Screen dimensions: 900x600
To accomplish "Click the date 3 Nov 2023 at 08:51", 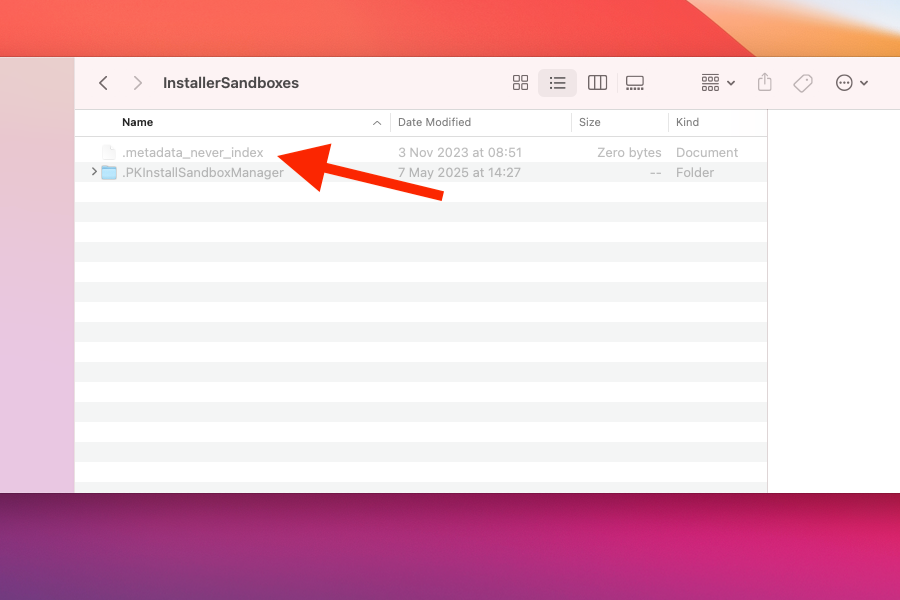I will click(x=460, y=153).
